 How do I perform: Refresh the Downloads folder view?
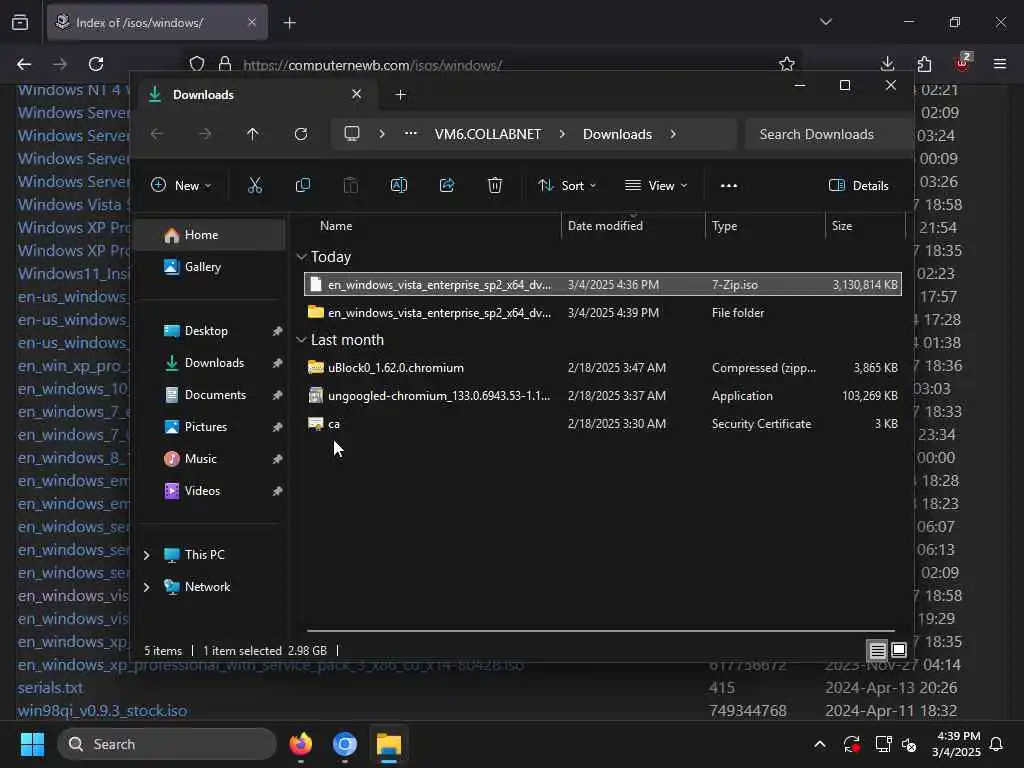pyautogui.click(x=300, y=134)
